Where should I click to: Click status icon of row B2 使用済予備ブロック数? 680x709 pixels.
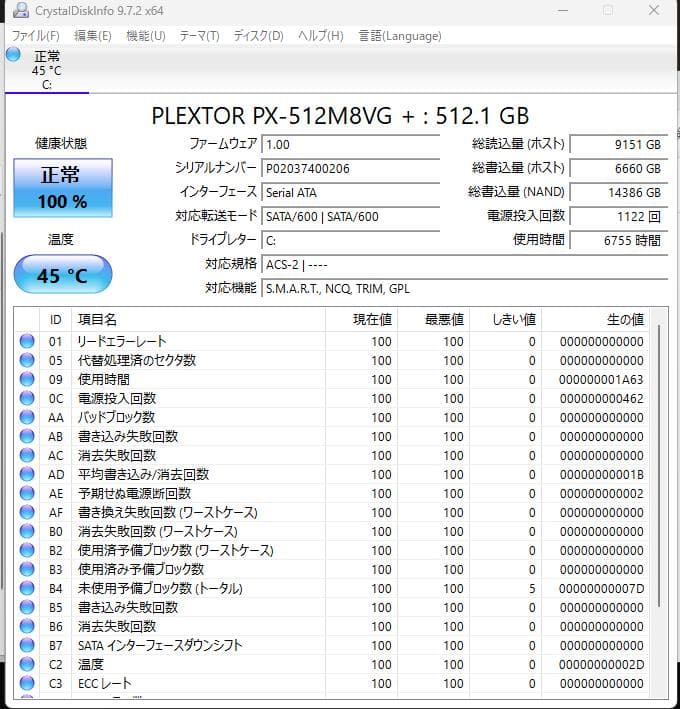[x=27, y=550]
